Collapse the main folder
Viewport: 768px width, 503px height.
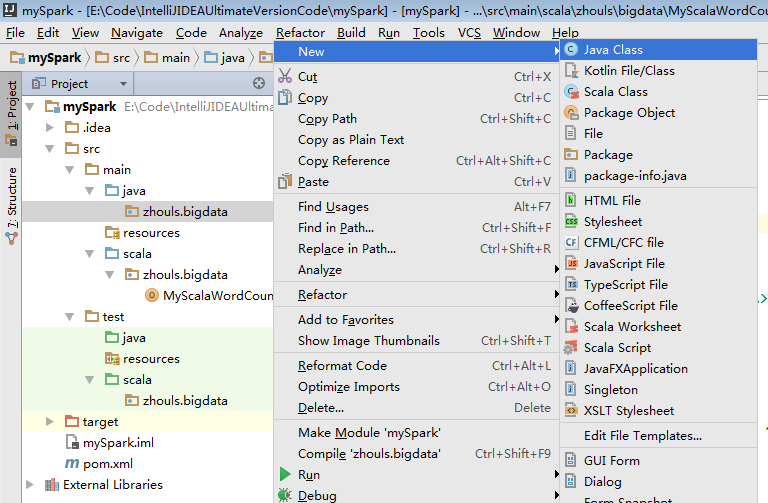(70, 170)
